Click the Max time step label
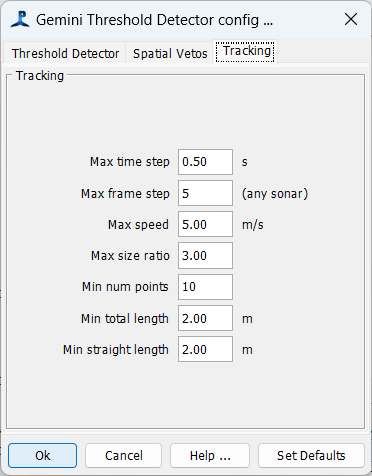This screenshot has height=476, width=372. tap(130, 162)
